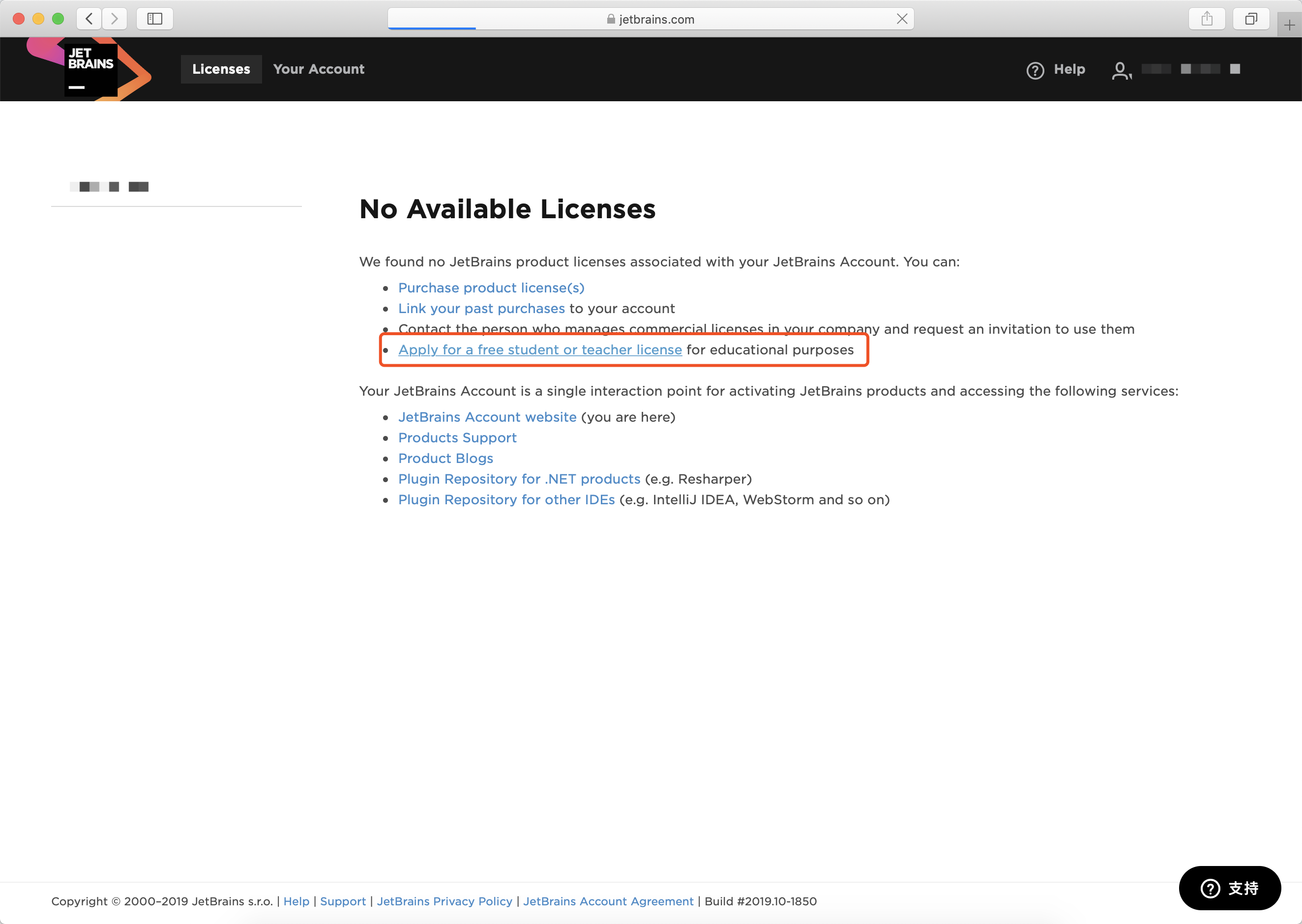Click the address/URL input field
Viewport: 1302px width, 924px height.
click(651, 19)
